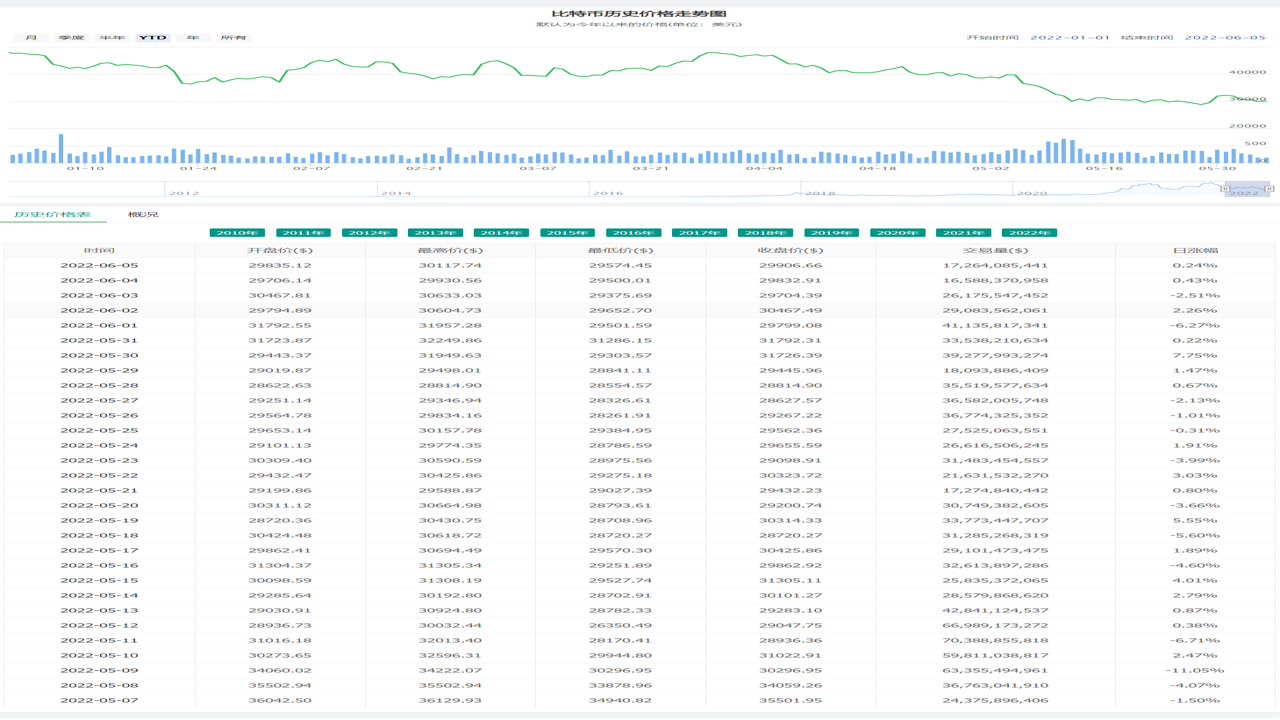Filter table by 2010年
The image size is (1280, 720).
[x=237, y=233]
